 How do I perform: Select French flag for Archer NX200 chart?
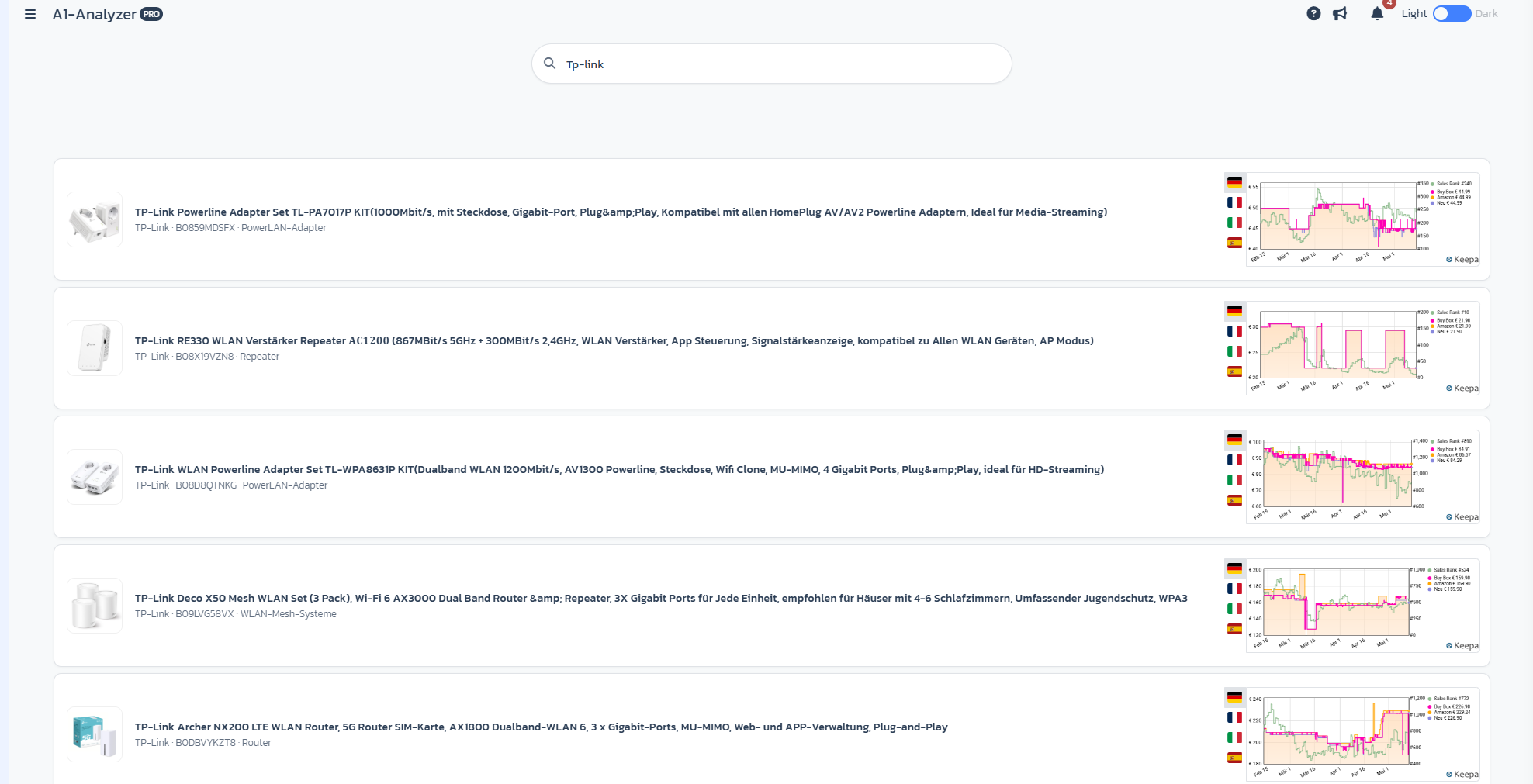coord(1234,717)
